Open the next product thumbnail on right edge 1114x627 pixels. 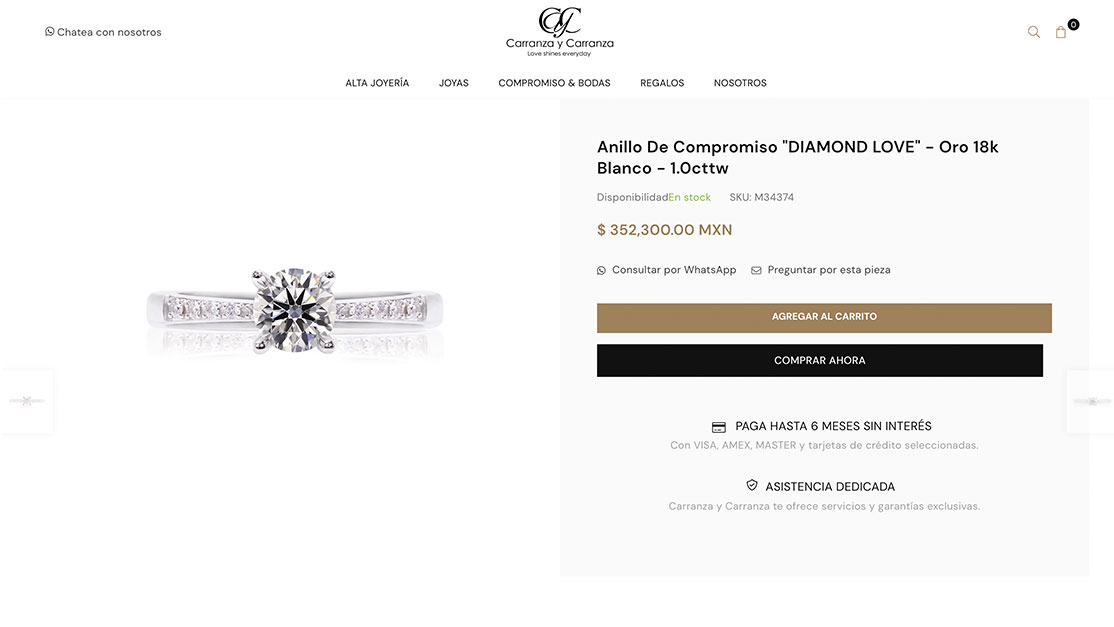coord(1091,401)
